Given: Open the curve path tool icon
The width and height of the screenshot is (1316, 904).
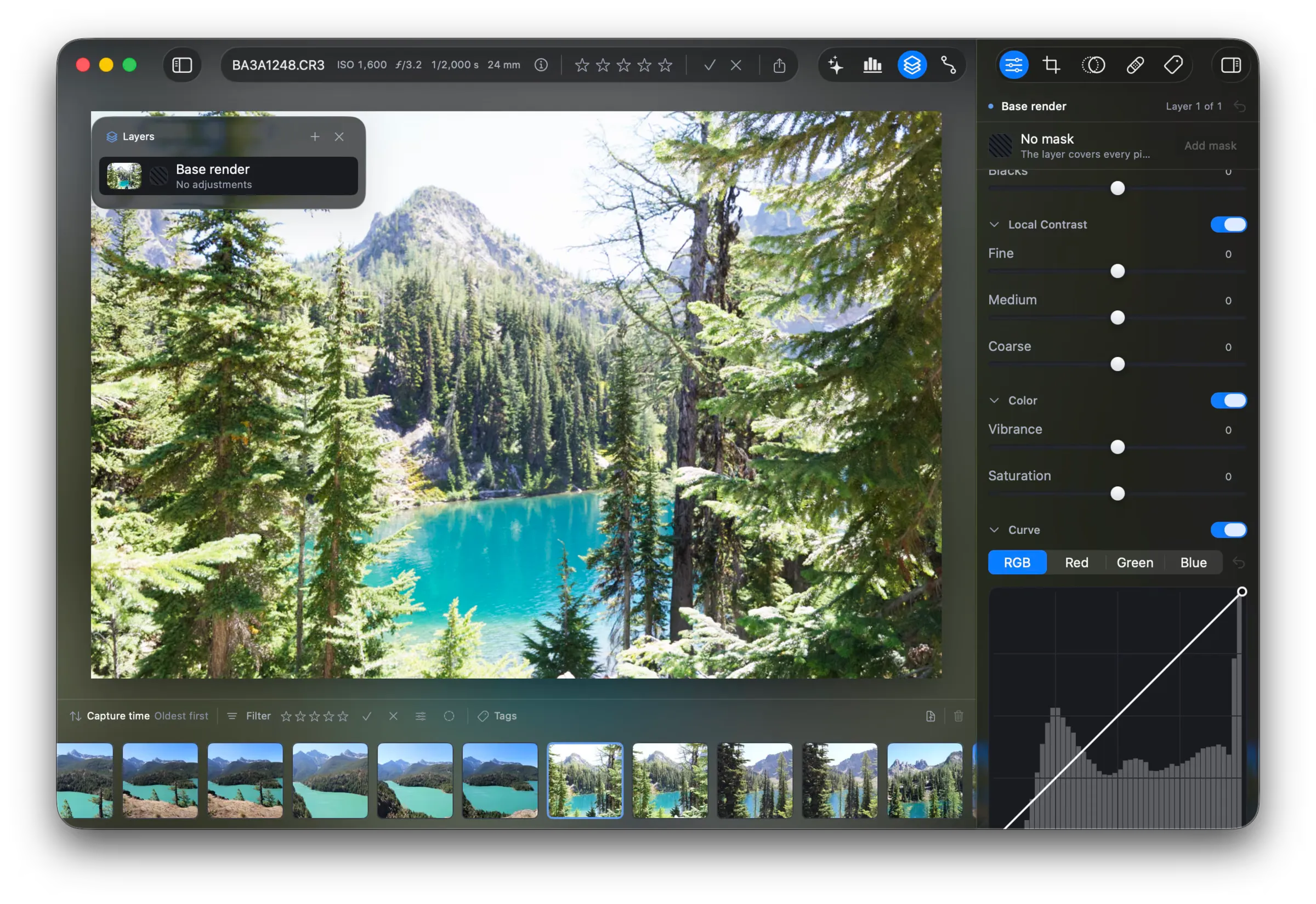Looking at the screenshot, I should 949,65.
